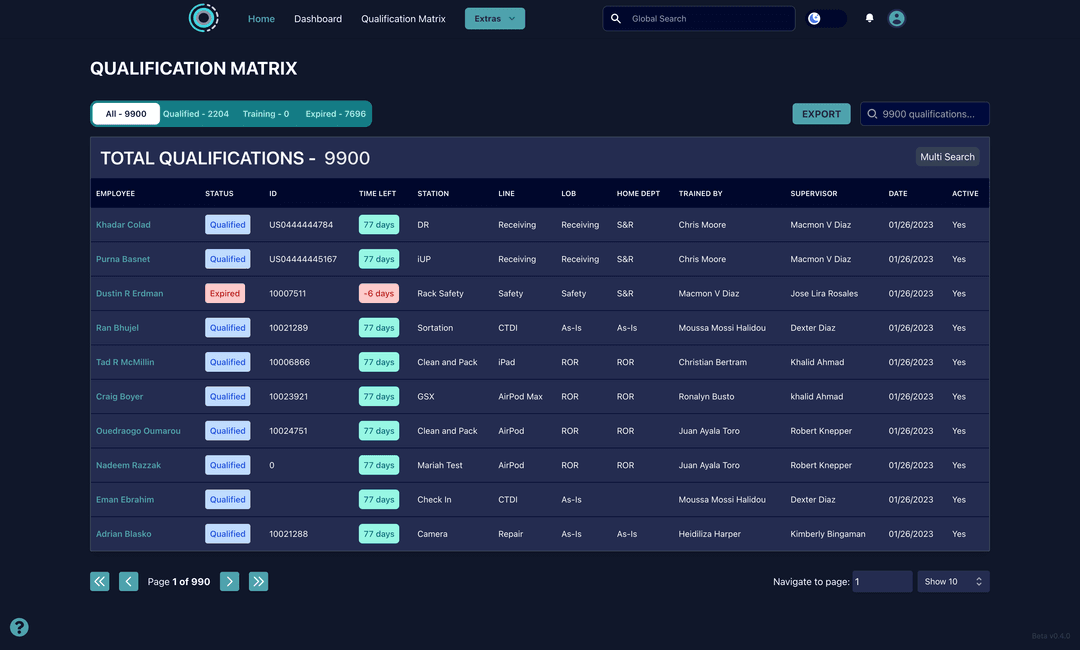Sort by Time Left column header
The height and width of the screenshot is (650, 1080).
point(377,193)
